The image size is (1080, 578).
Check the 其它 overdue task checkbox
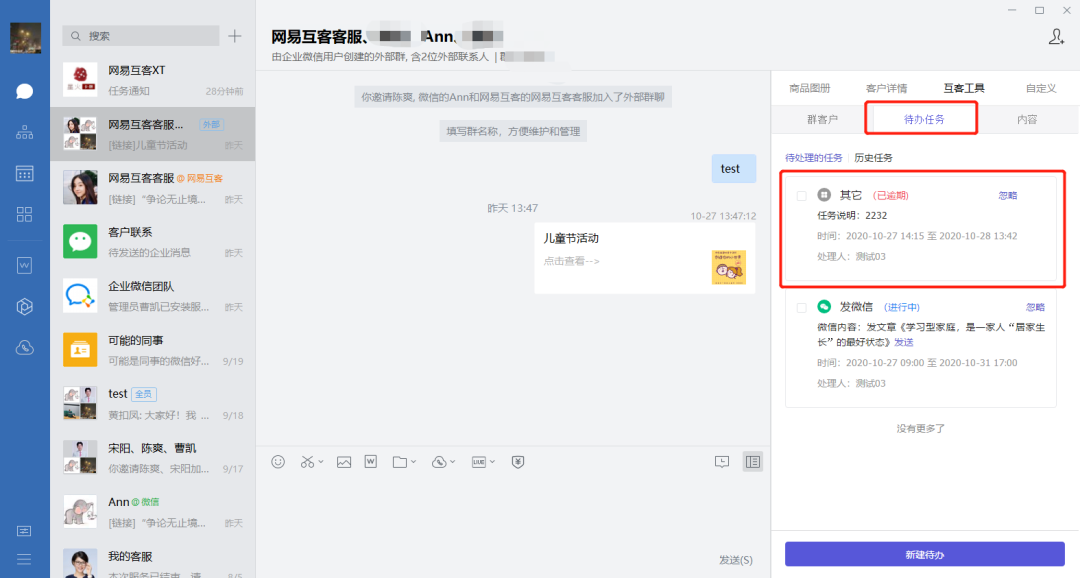(801, 196)
